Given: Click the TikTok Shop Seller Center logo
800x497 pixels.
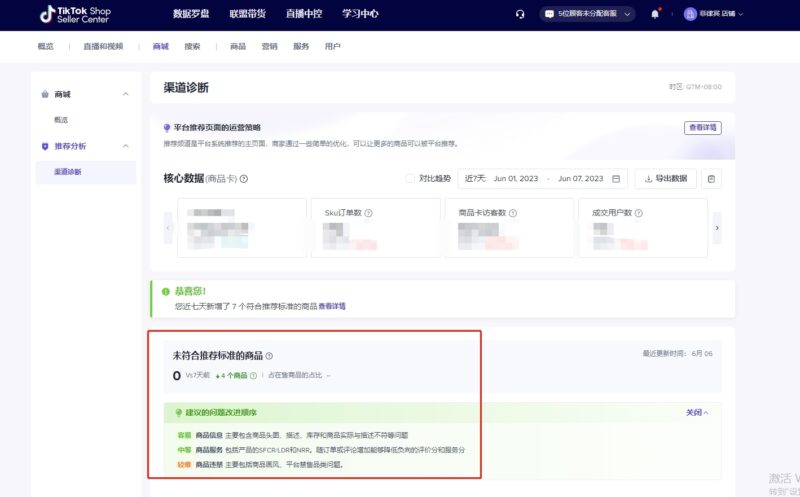Looking at the screenshot, I should coord(75,14).
